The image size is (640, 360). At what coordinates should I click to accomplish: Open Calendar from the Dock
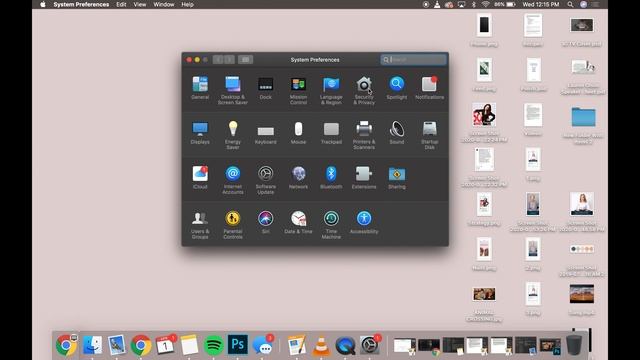[x=165, y=345]
